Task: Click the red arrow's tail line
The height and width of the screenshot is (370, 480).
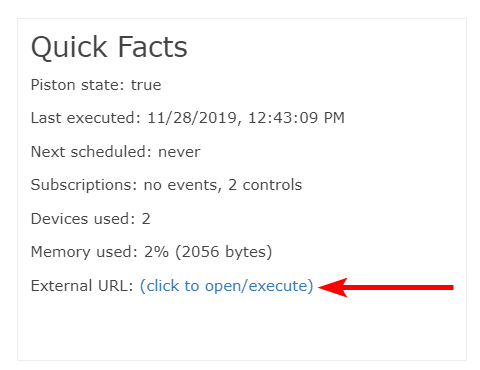Action: point(400,287)
